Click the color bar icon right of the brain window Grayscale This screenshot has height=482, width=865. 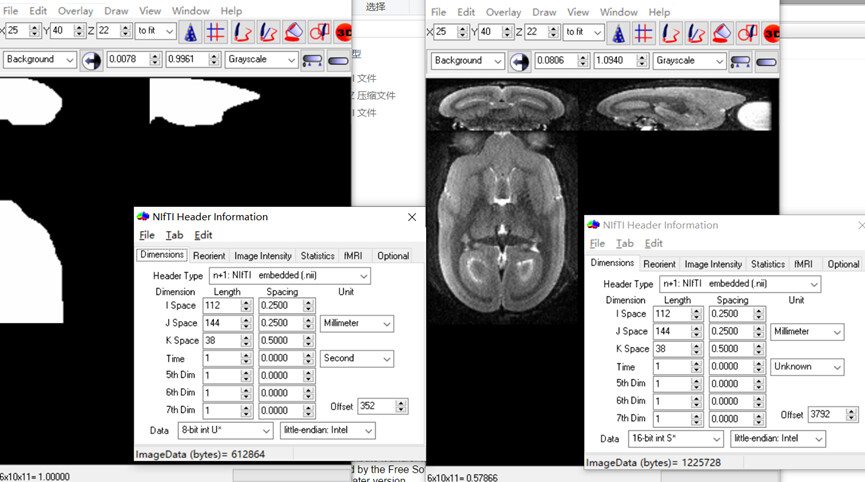tap(740, 61)
